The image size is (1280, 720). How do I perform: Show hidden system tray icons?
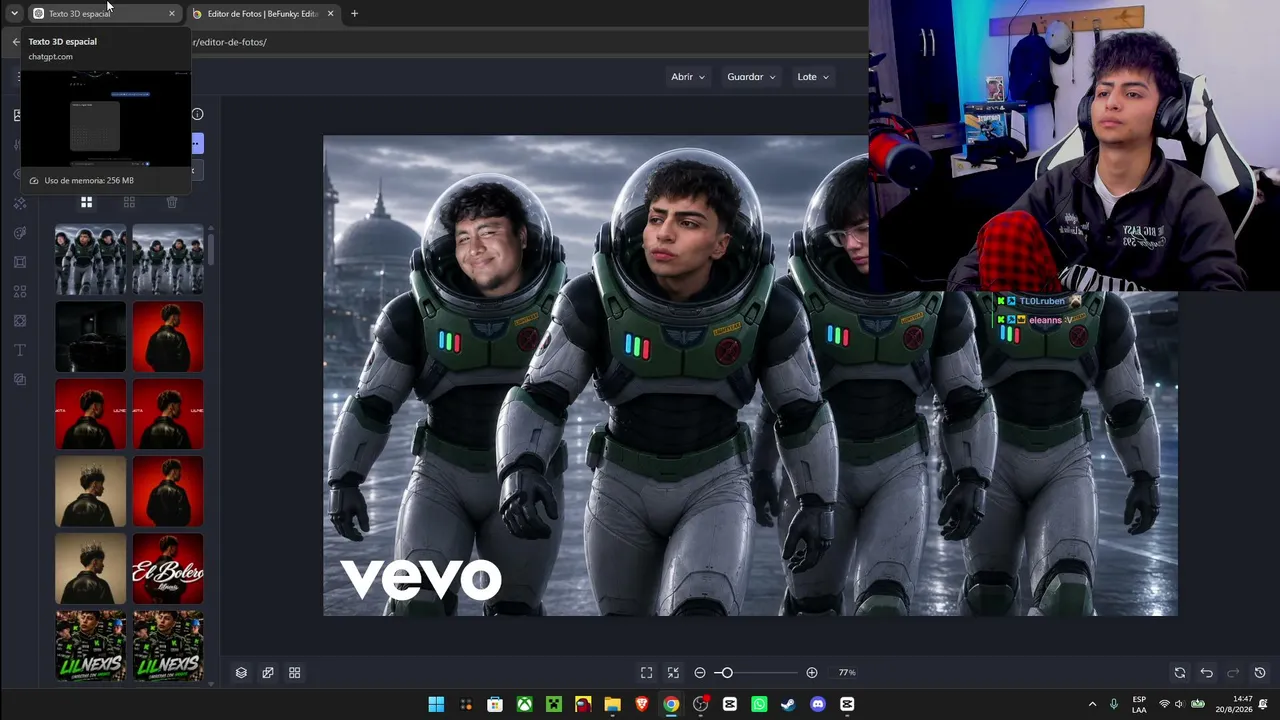pos(1092,704)
